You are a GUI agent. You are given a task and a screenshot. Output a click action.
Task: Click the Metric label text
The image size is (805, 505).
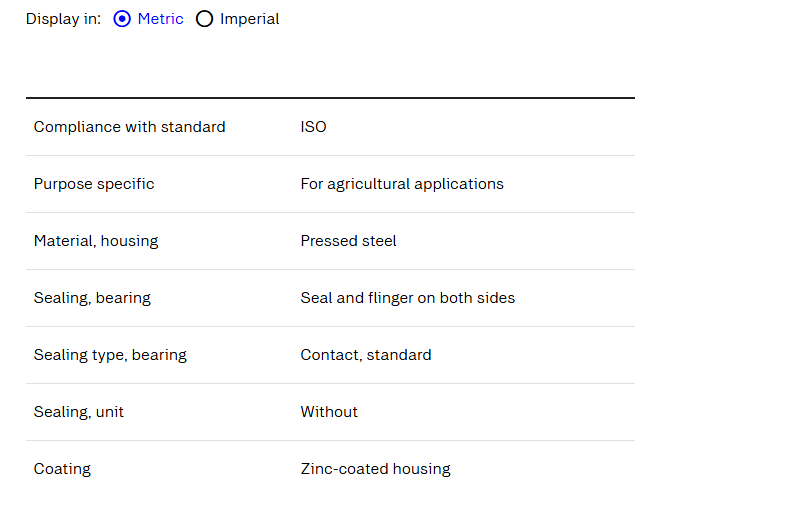tap(160, 19)
